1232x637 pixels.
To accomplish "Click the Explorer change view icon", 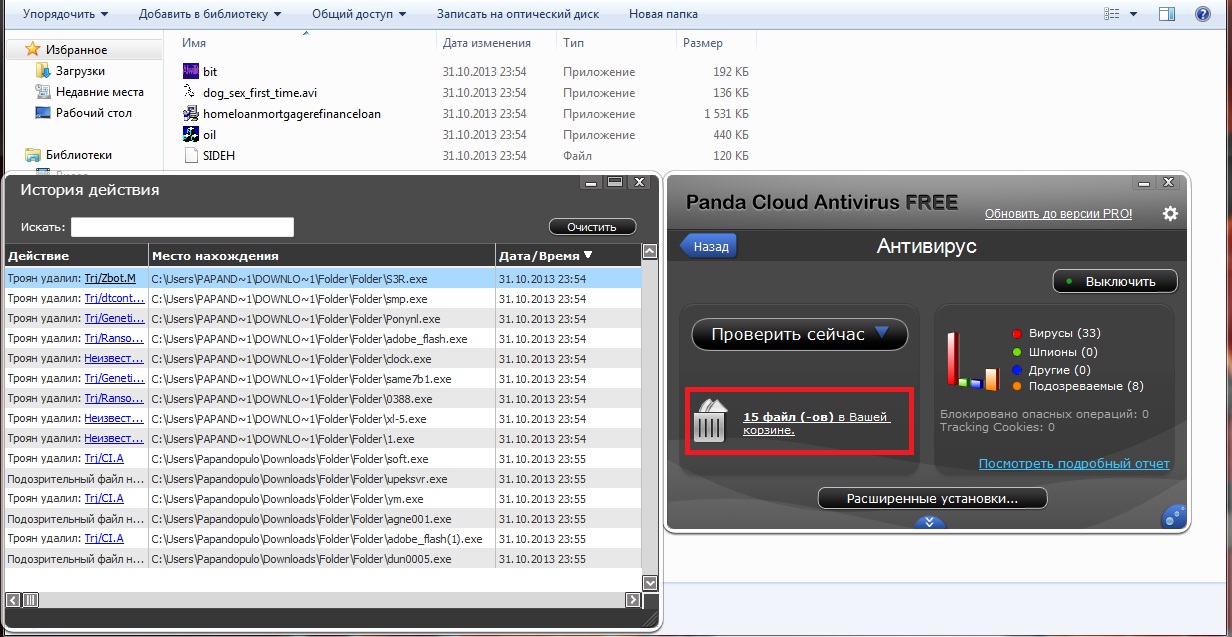I will tap(1112, 14).
